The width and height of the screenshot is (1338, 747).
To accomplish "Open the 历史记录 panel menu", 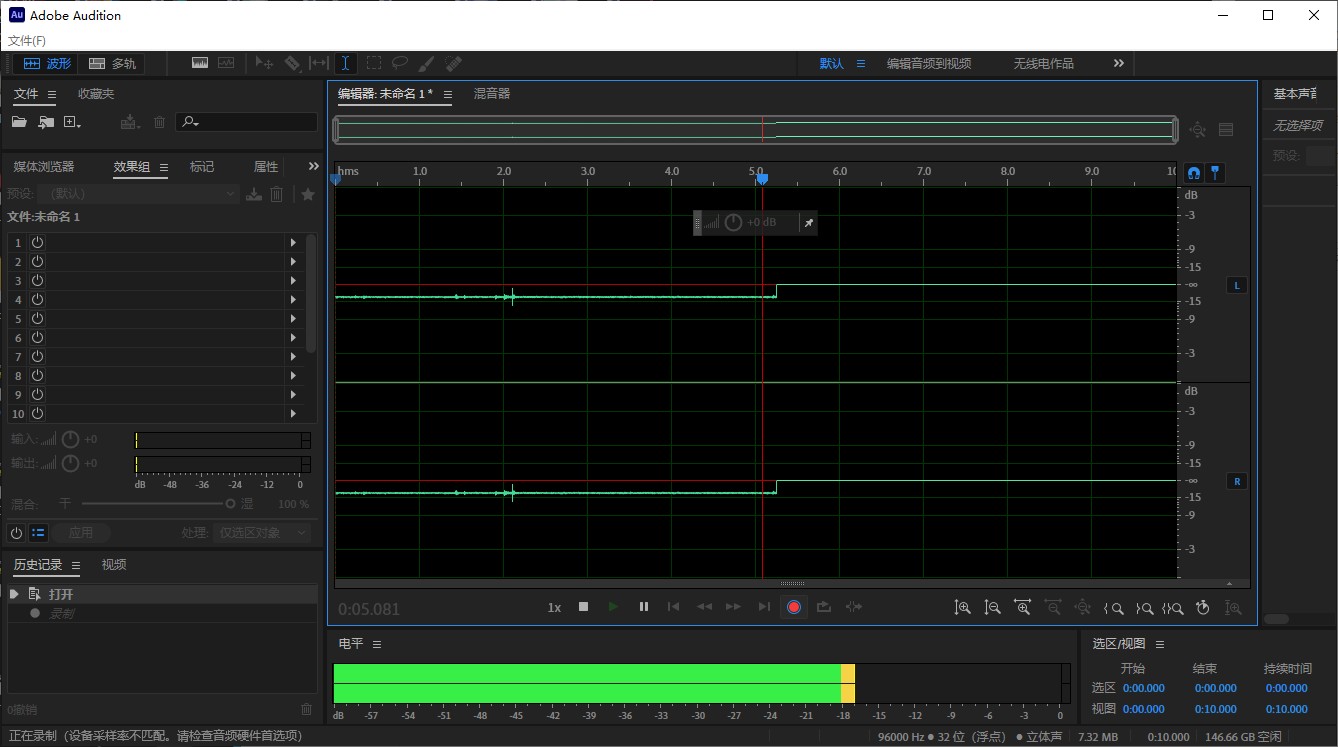I will [76, 565].
